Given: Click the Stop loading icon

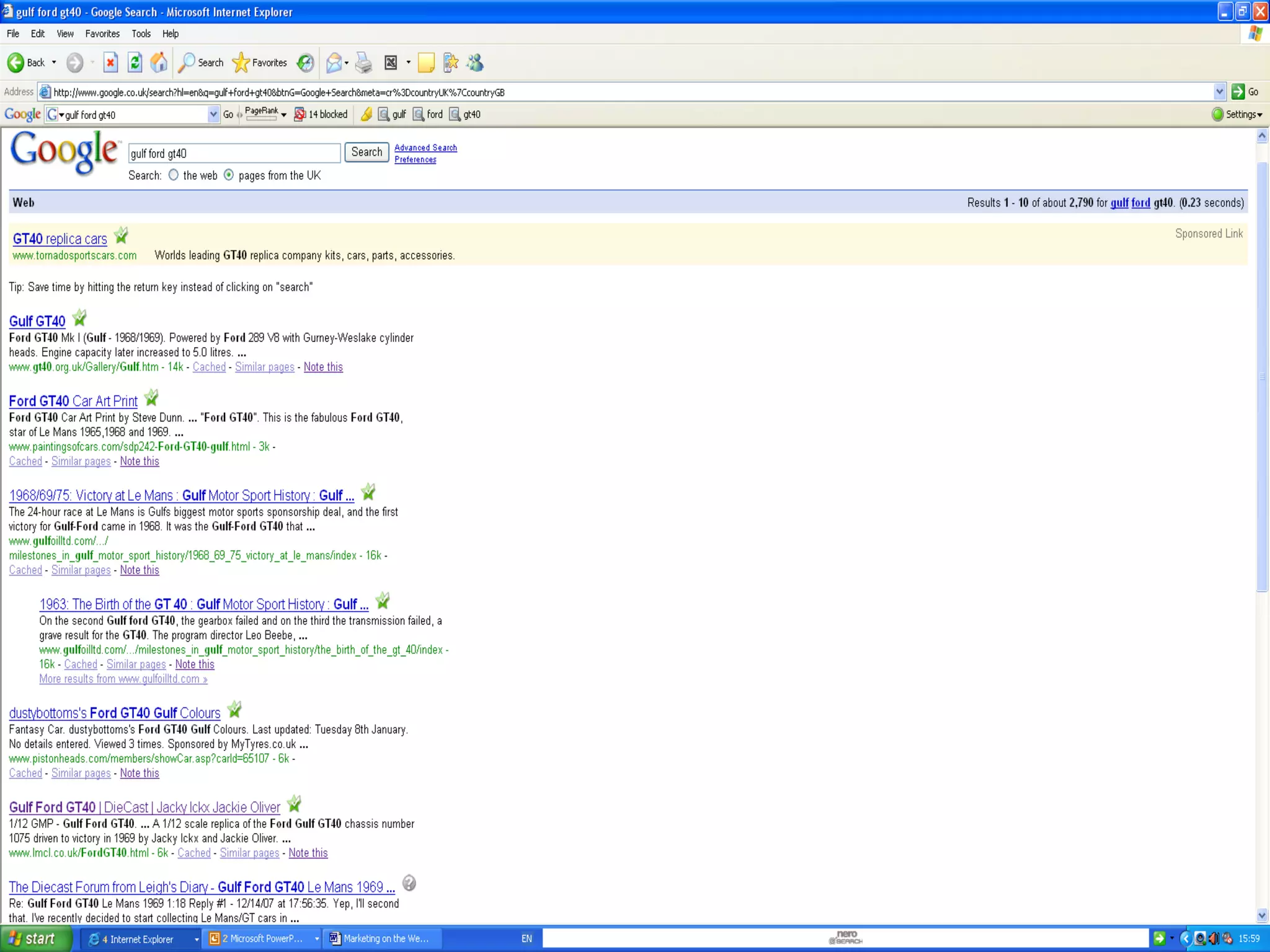Looking at the screenshot, I should pos(110,63).
